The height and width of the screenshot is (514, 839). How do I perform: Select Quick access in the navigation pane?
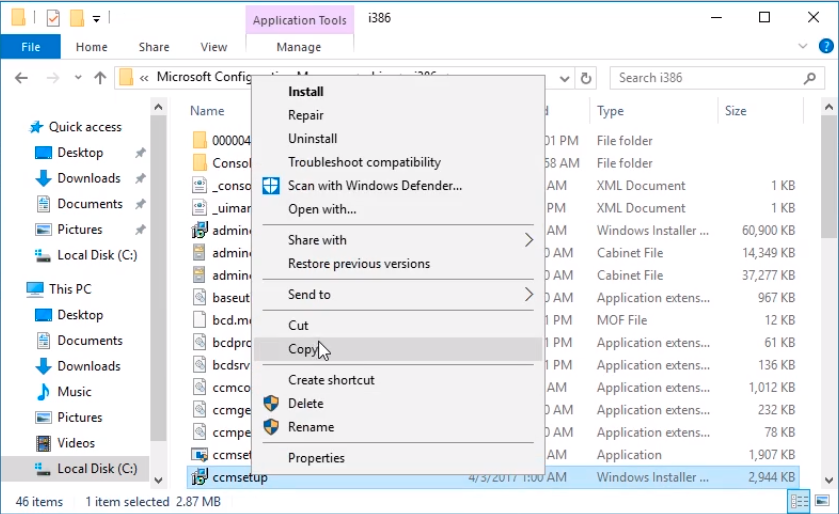pos(85,127)
